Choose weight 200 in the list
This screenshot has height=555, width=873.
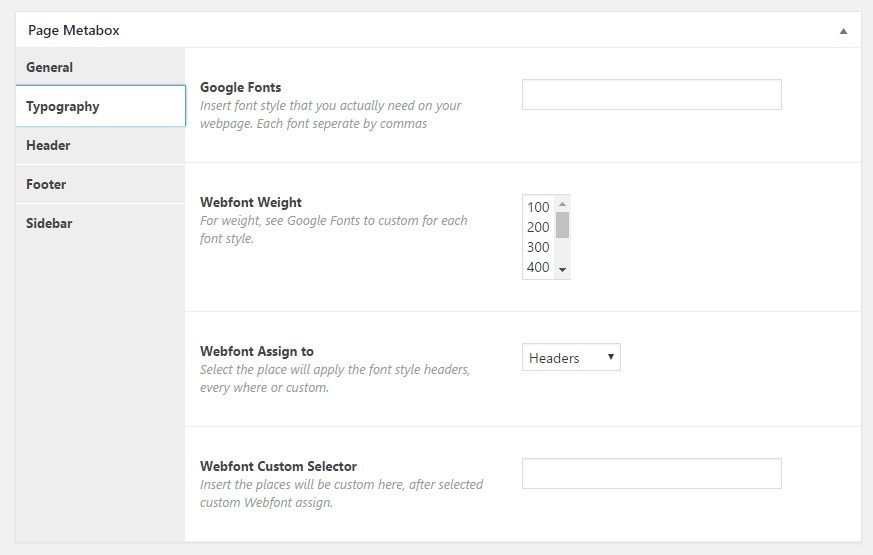point(539,227)
